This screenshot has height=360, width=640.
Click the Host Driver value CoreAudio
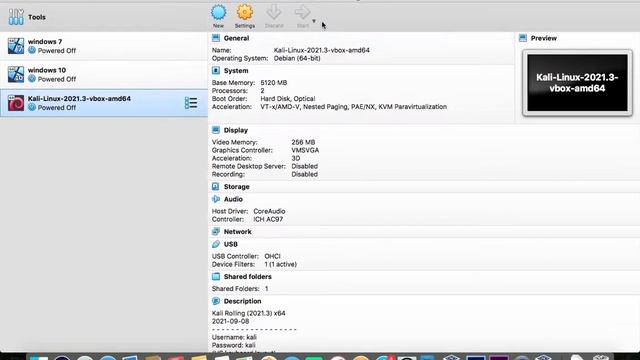269,211
